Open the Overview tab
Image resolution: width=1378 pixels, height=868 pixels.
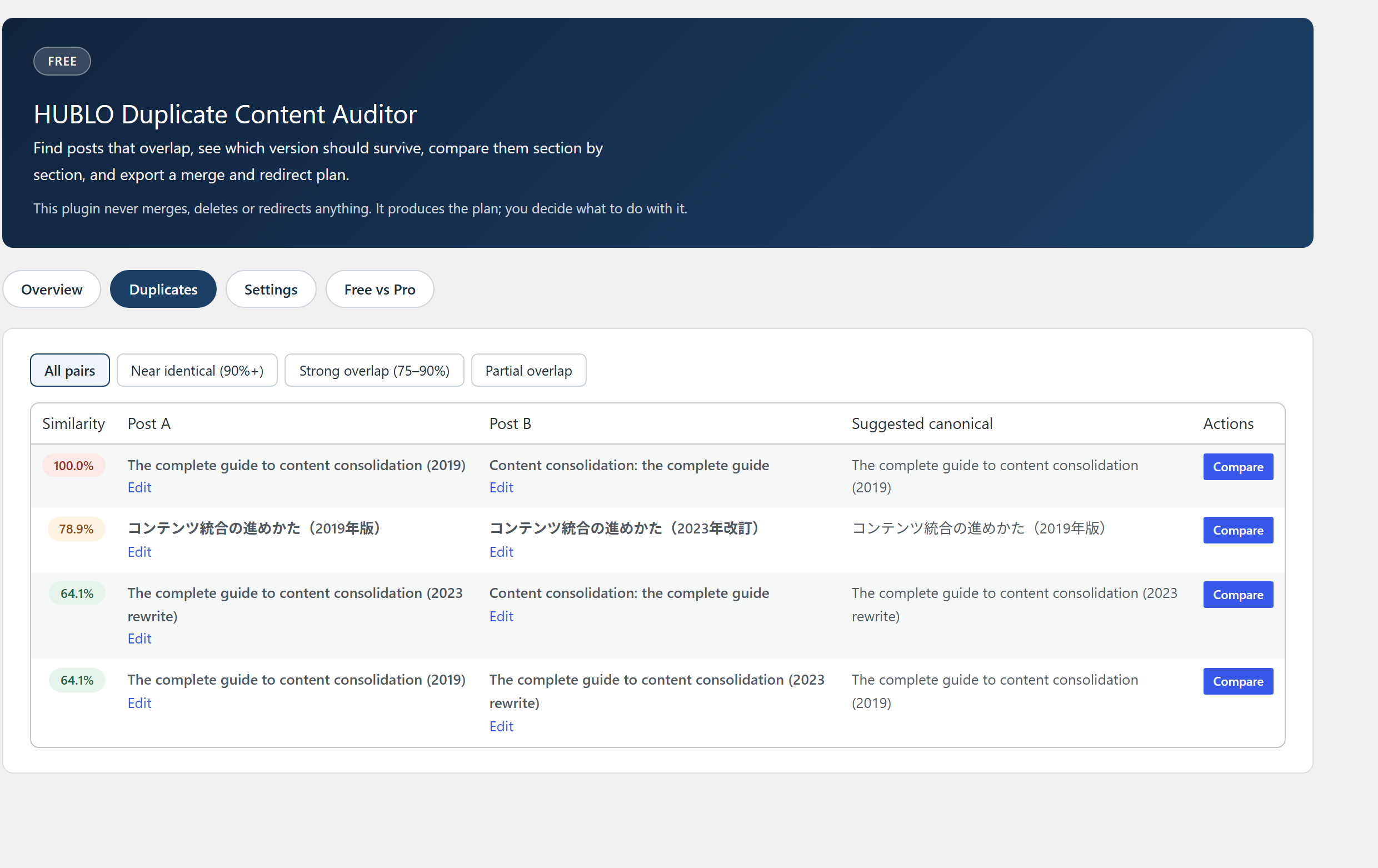tap(52, 289)
